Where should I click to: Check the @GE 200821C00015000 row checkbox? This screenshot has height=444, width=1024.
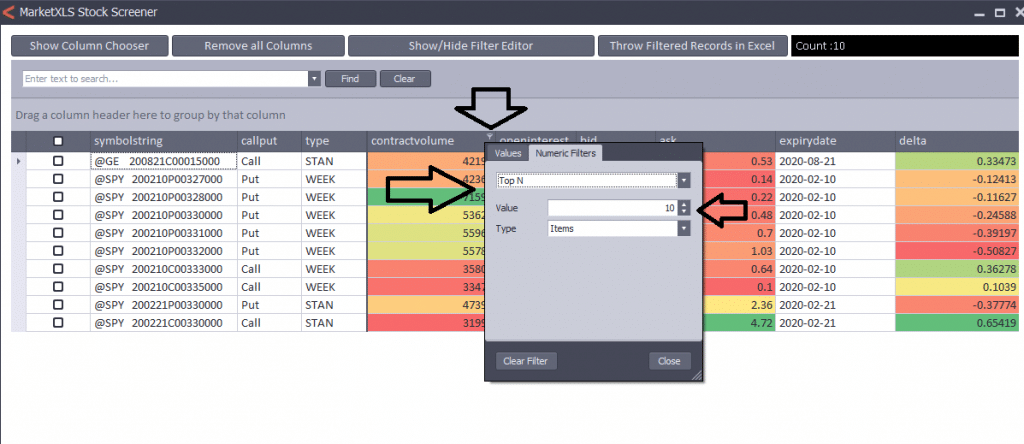(x=58, y=161)
